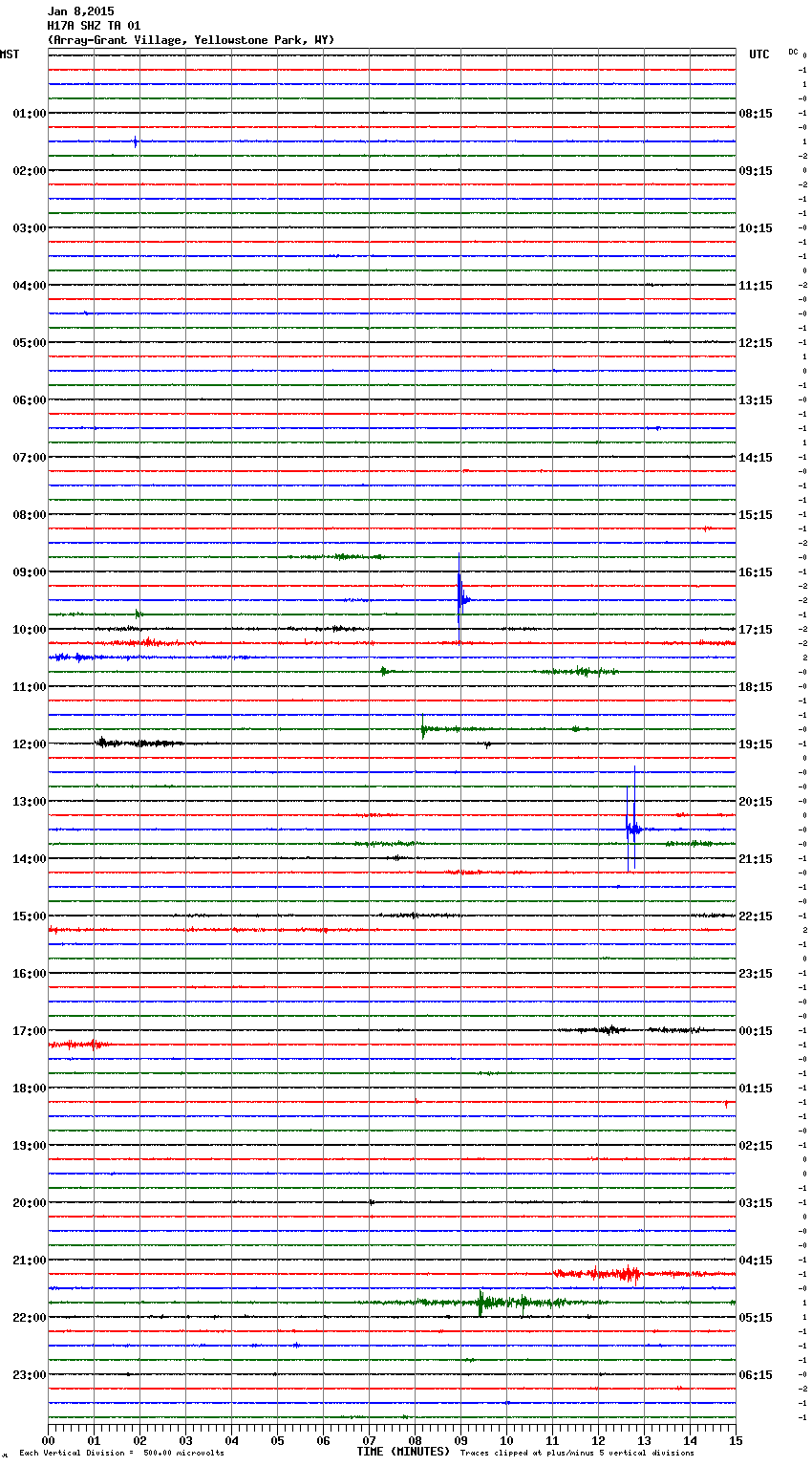Click the MST axis label
This screenshot has height=1466, width=812.
(x=10, y=54)
